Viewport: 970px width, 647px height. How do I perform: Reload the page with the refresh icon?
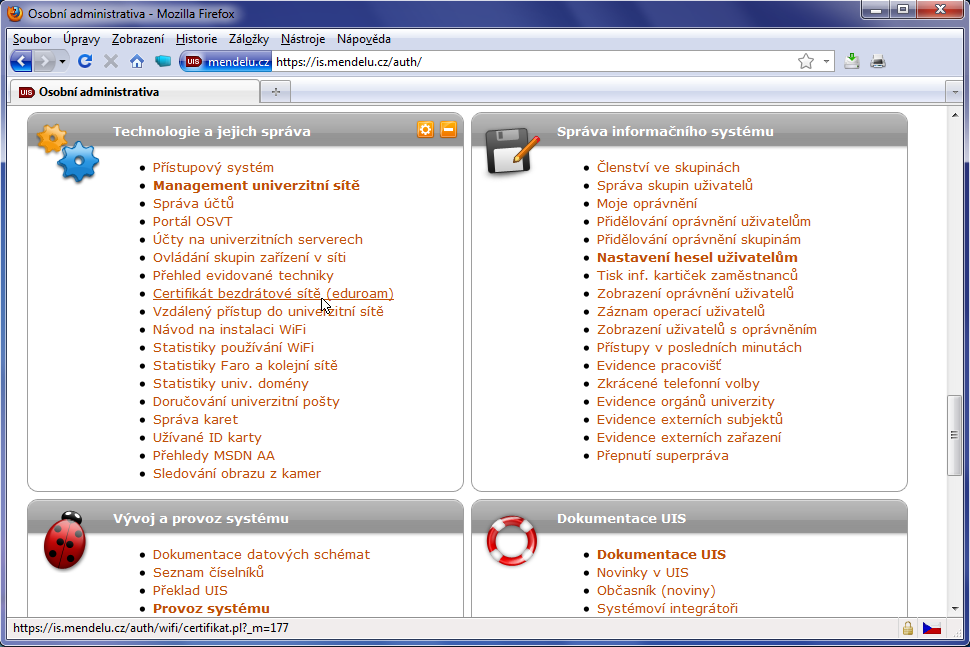[x=85, y=61]
